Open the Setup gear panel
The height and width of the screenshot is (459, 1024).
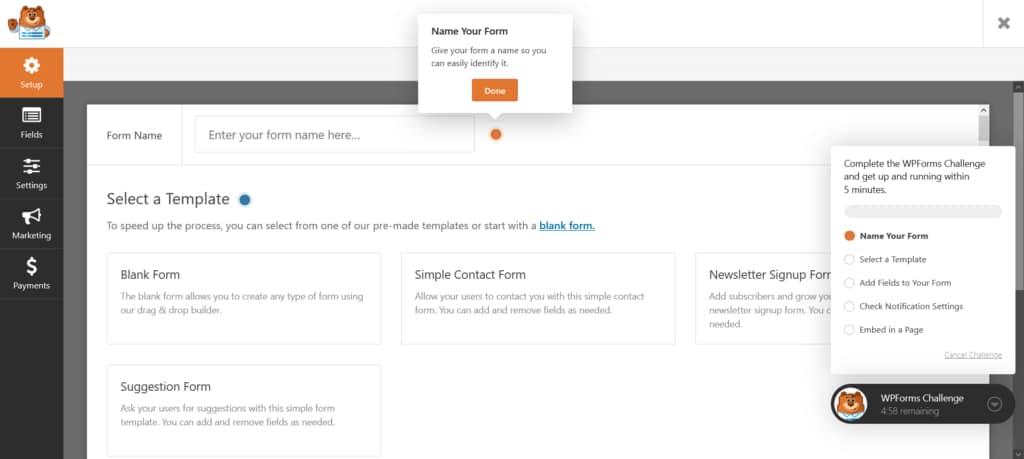click(31, 72)
